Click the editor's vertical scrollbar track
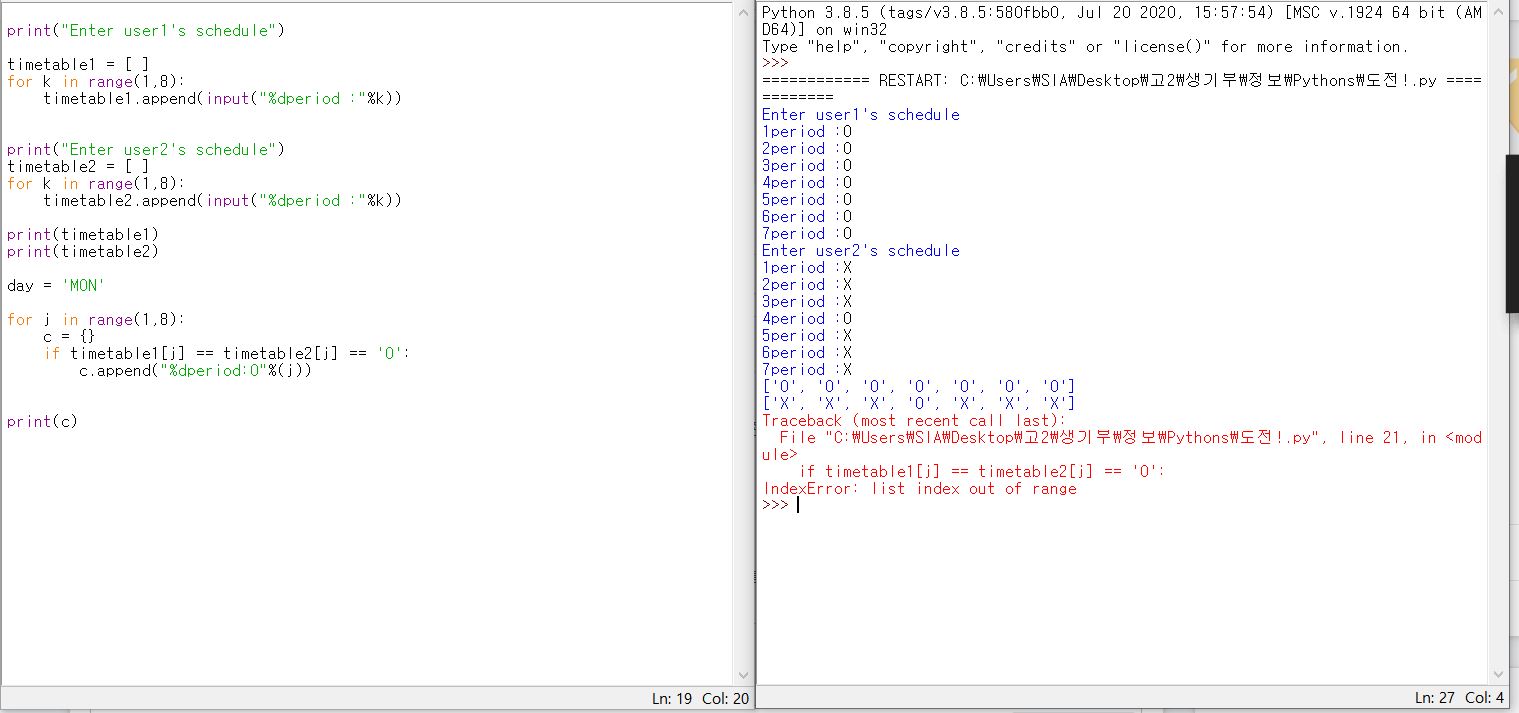 point(743,400)
